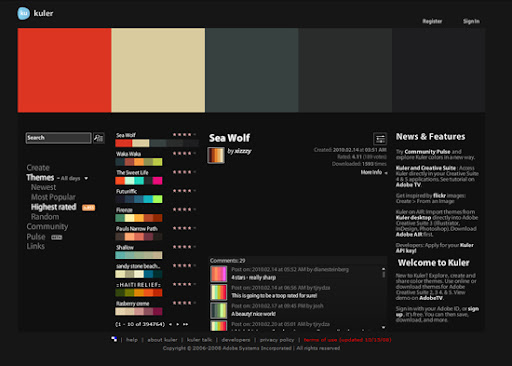Open the Links section
The height and width of the screenshot is (366, 512).
[36, 246]
